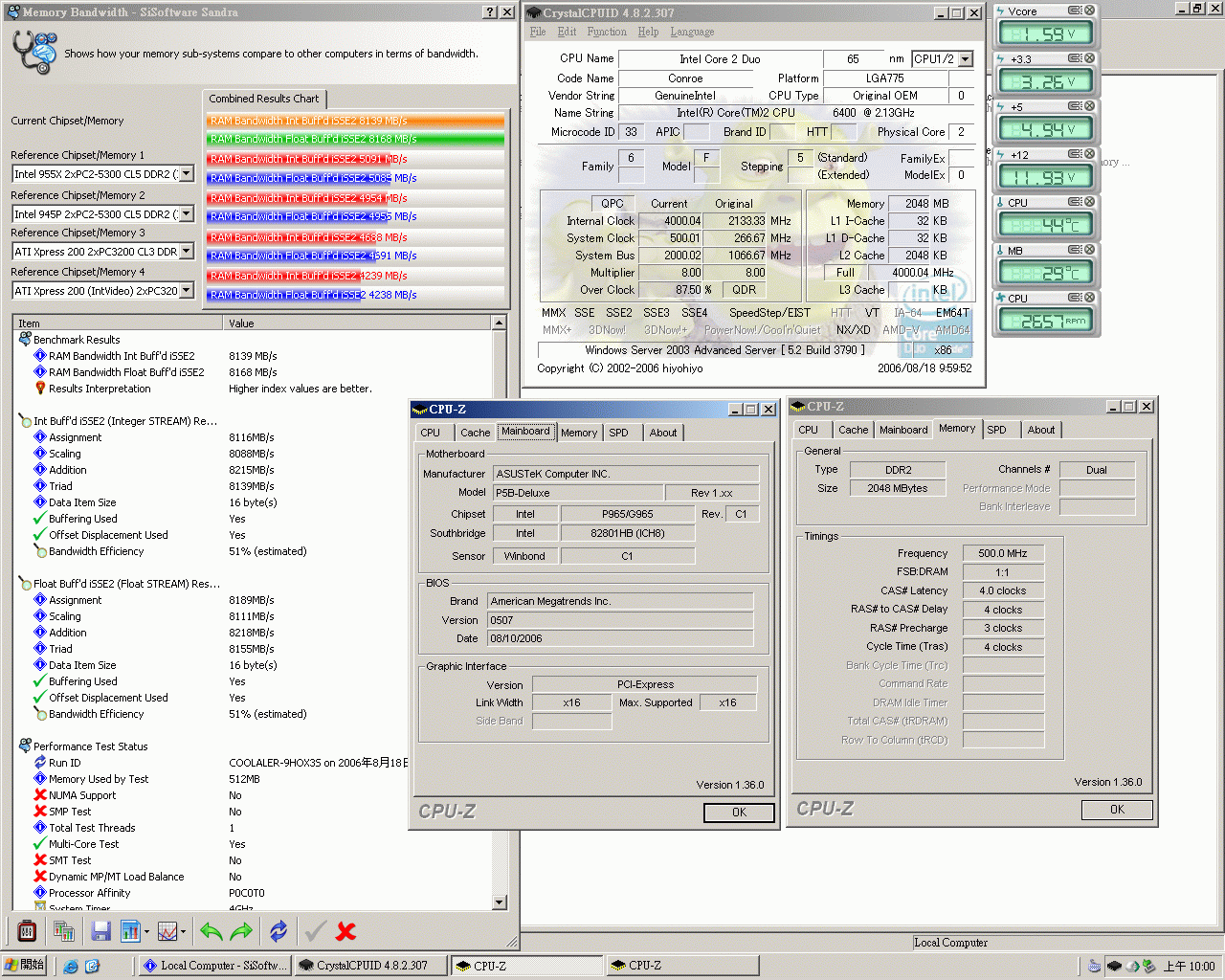Switch to Cache tab in CPU-Z Mainboard window
1225x980 pixels.
tap(475, 433)
